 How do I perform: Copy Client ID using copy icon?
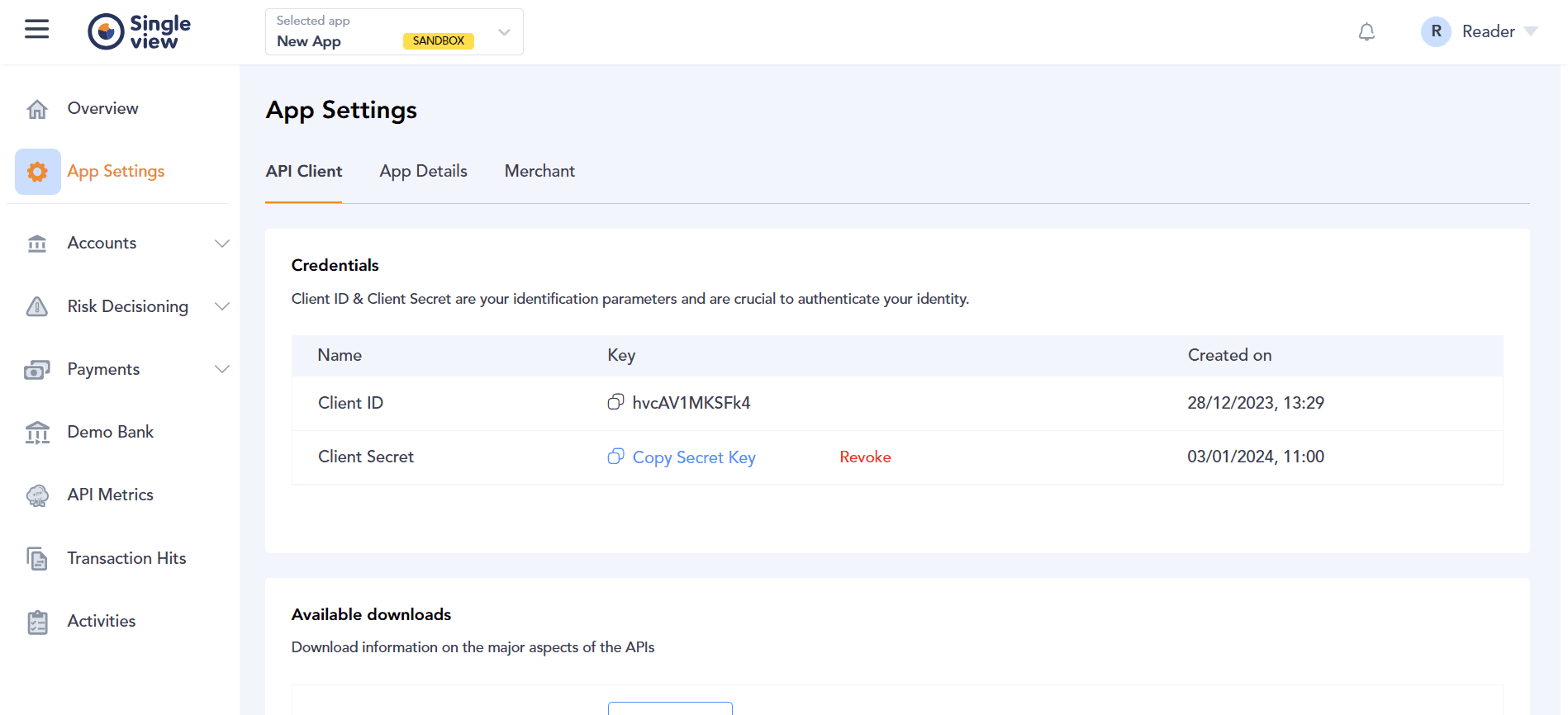tap(615, 402)
